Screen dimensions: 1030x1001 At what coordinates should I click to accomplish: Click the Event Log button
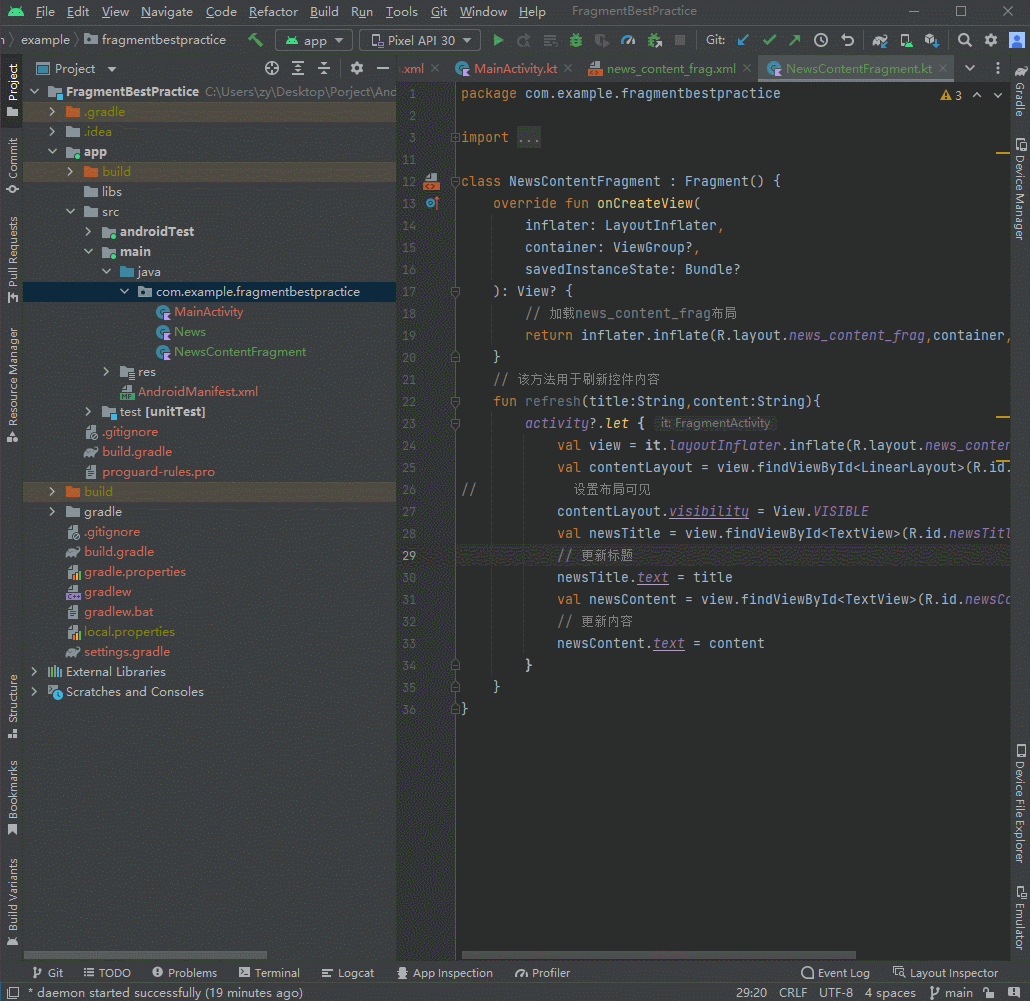coord(836,972)
